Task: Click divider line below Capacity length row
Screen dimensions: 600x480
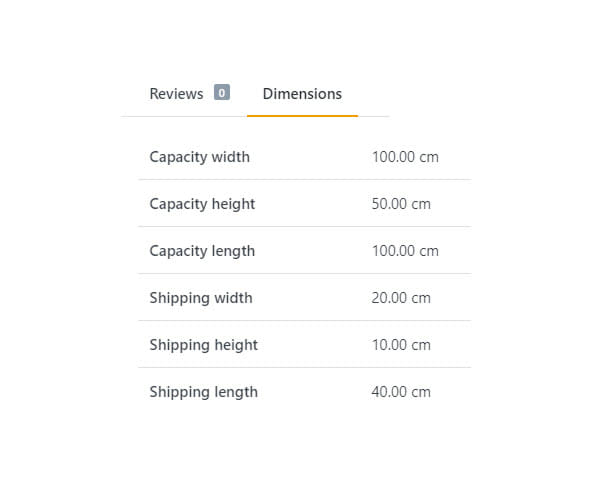Action: click(x=304, y=274)
